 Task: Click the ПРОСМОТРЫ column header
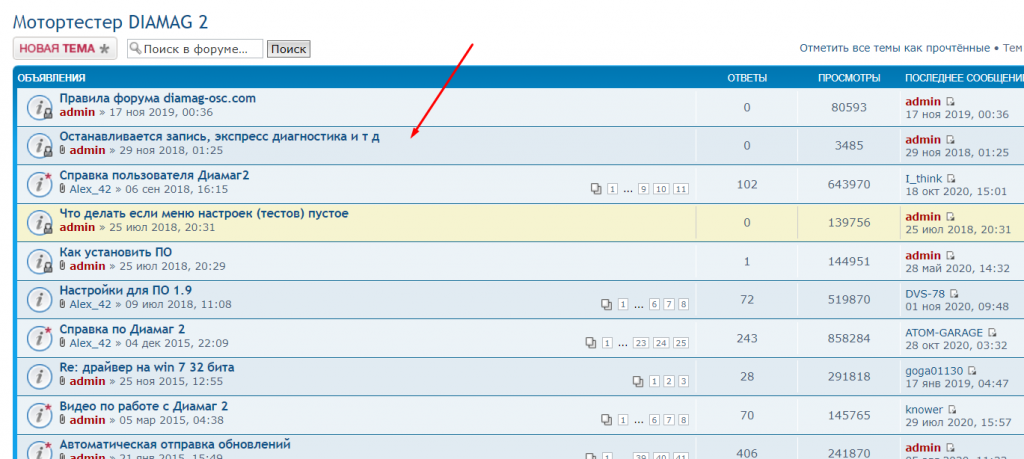pyautogui.click(x=849, y=78)
